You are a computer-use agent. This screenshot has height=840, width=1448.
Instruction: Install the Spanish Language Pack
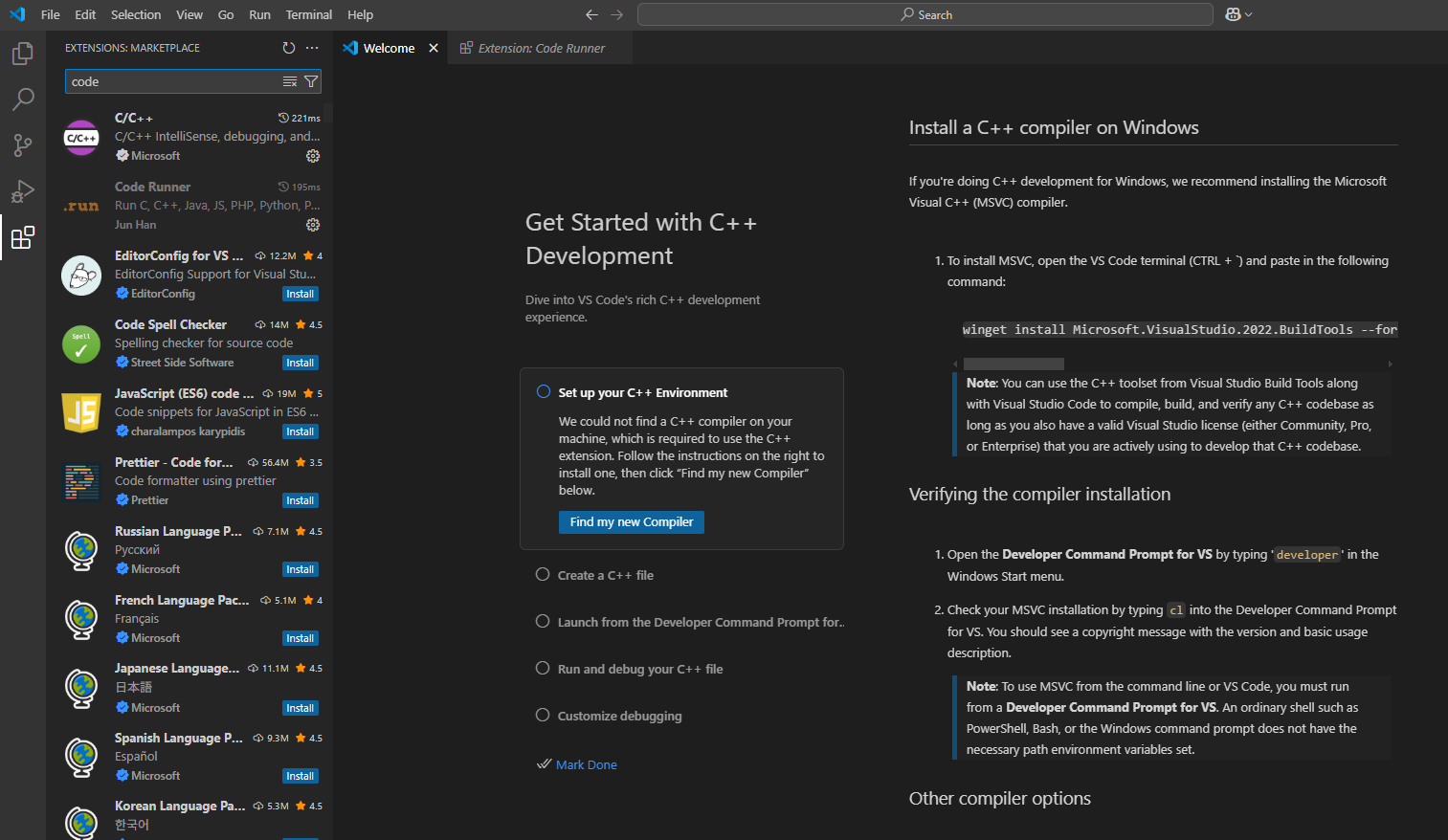click(x=301, y=776)
